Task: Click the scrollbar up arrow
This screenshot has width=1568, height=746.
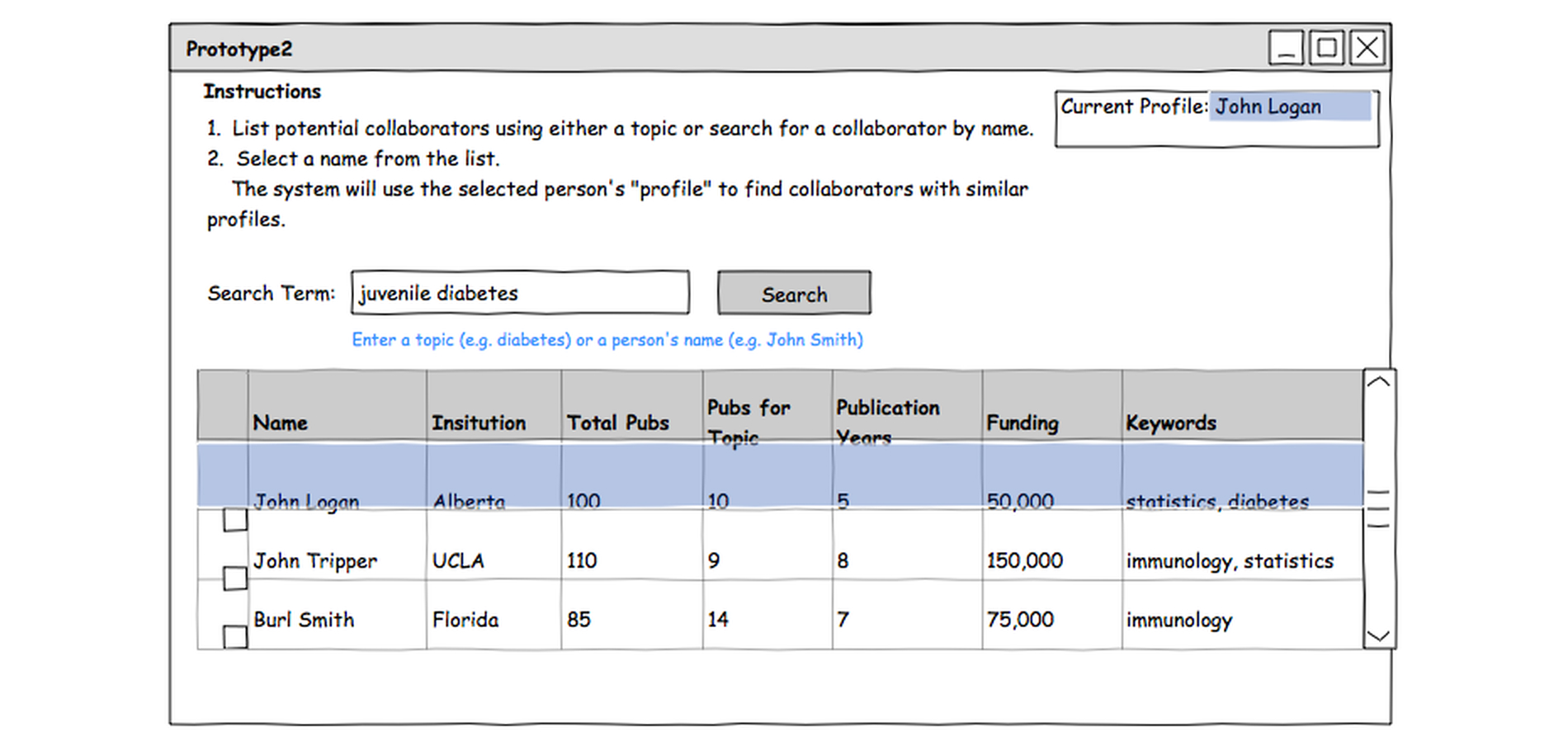Action: tap(1378, 382)
